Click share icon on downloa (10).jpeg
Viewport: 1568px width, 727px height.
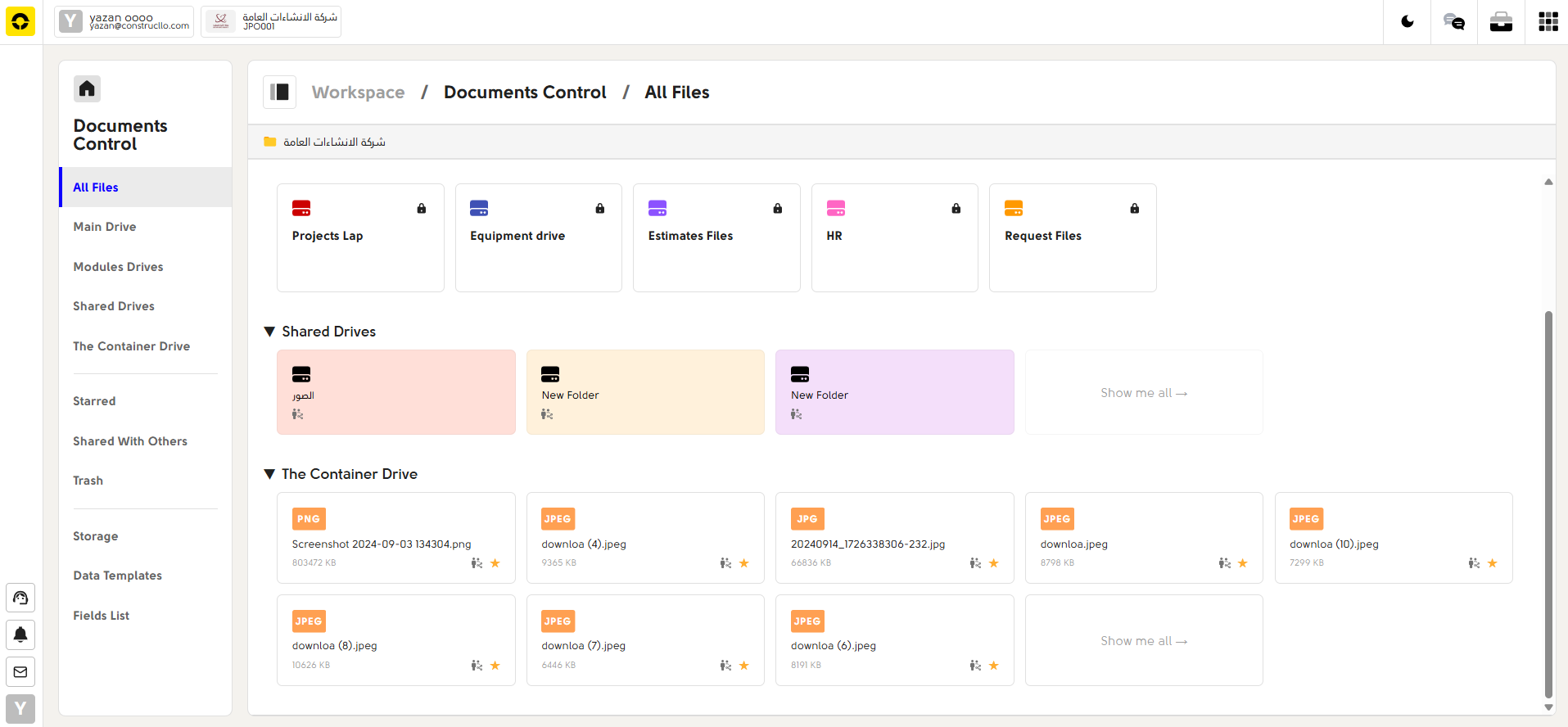point(1474,563)
